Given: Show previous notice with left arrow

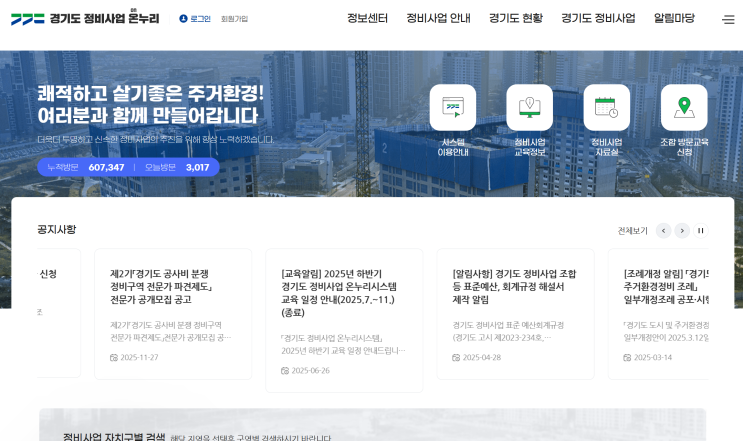Looking at the screenshot, I should 663,231.
